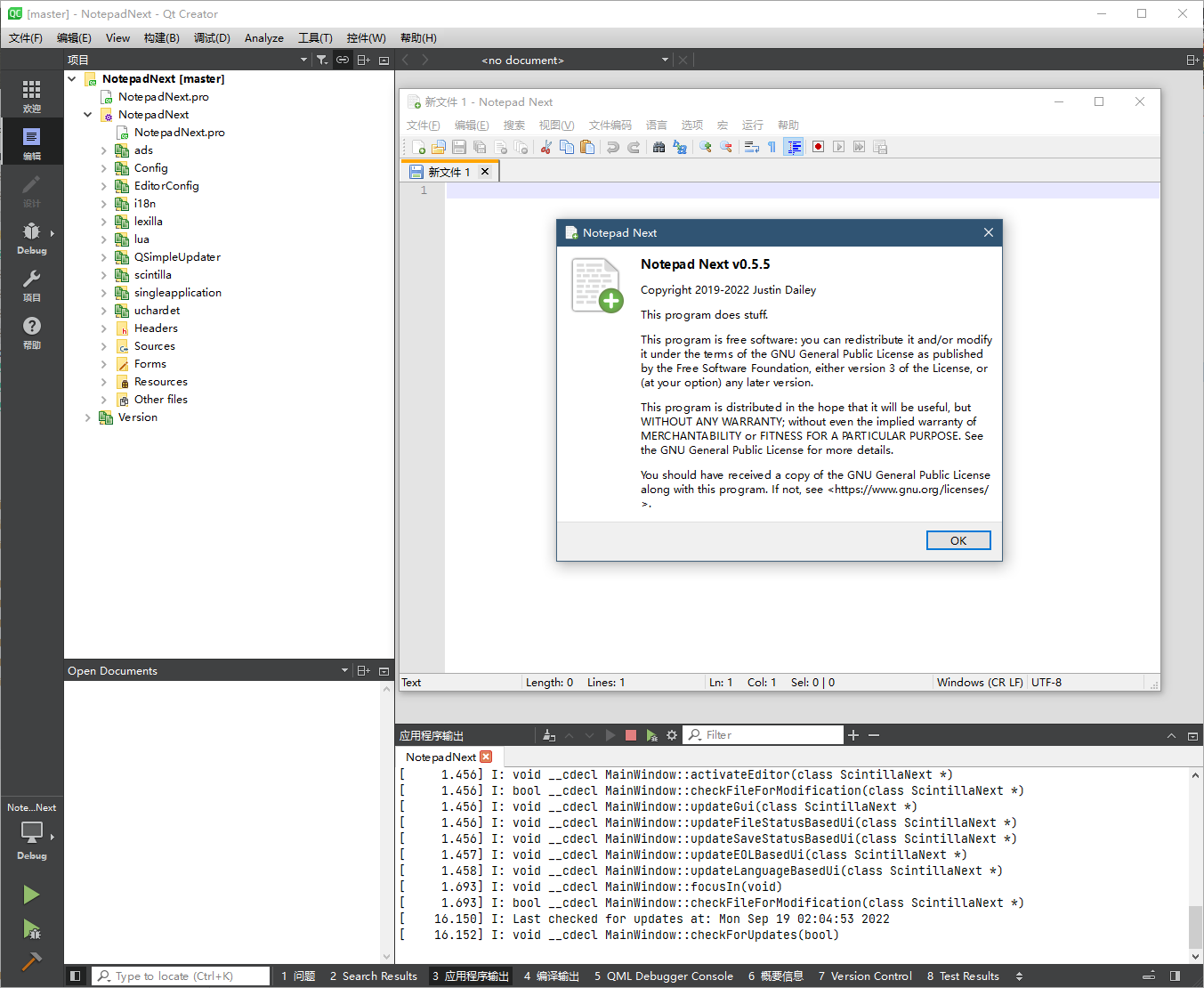Image resolution: width=1204 pixels, height=988 pixels.
Task: Click macro Playback icon in Notepad Next toolbar
Action: [838, 147]
